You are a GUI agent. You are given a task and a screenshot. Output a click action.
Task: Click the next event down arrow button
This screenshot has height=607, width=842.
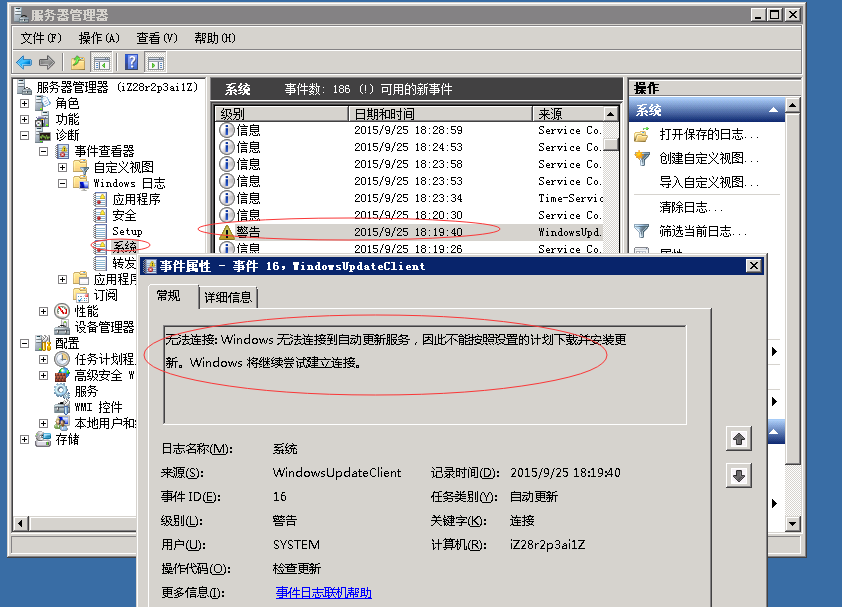(739, 476)
